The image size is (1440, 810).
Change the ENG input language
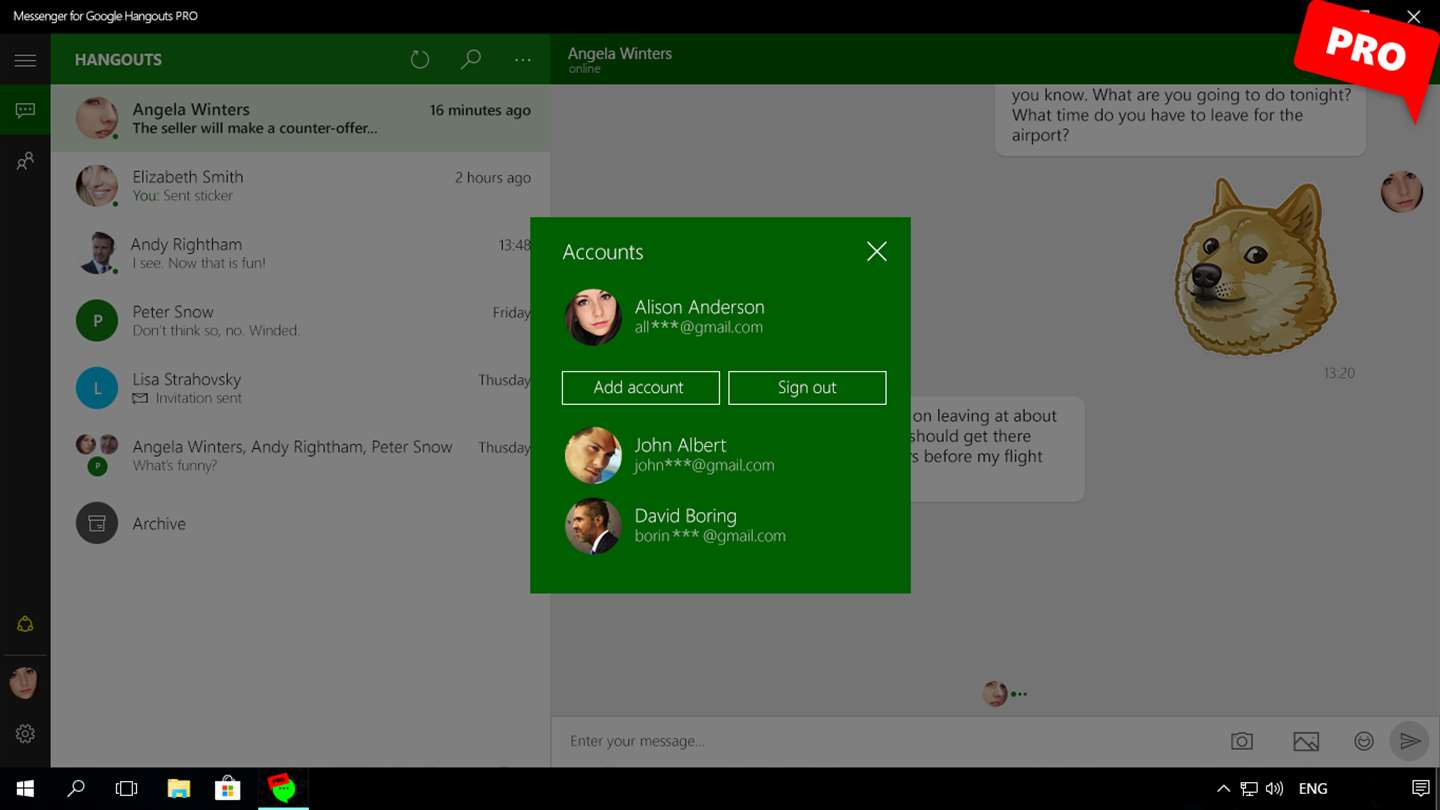point(1313,789)
